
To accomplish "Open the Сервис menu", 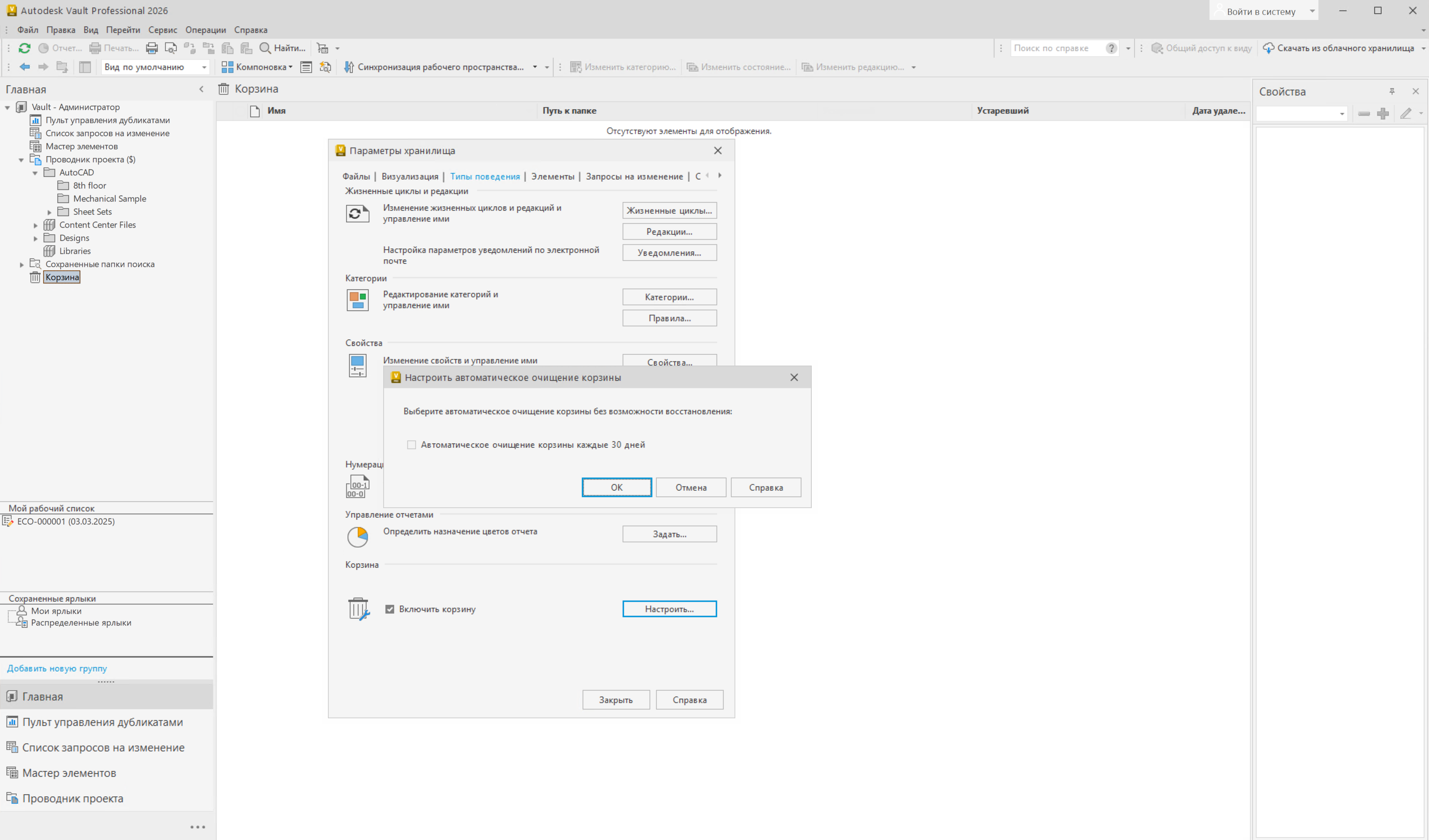I will (162, 30).
